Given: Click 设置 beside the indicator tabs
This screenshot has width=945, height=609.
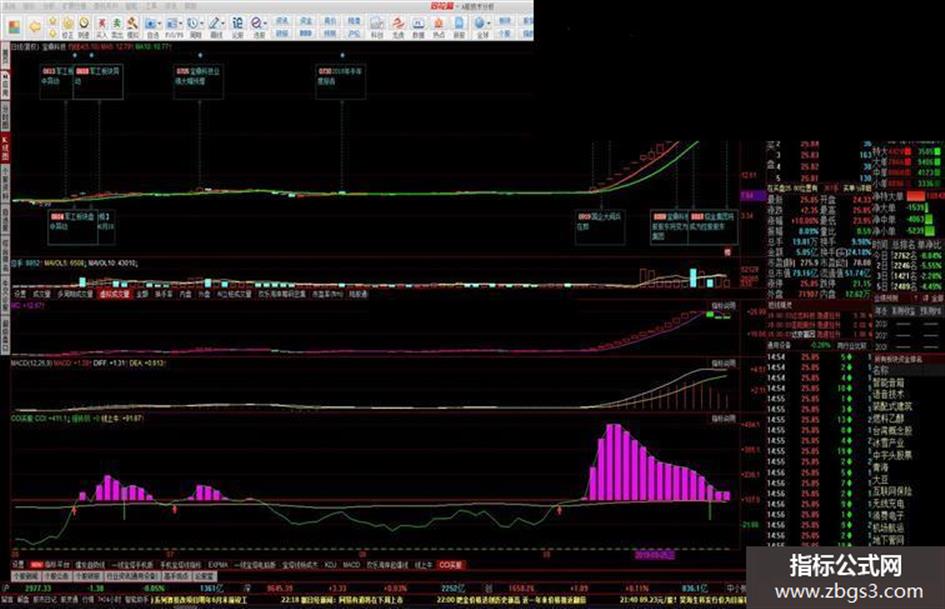Looking at the screenshot, I should pyautogui.click(x=19, y=565).
